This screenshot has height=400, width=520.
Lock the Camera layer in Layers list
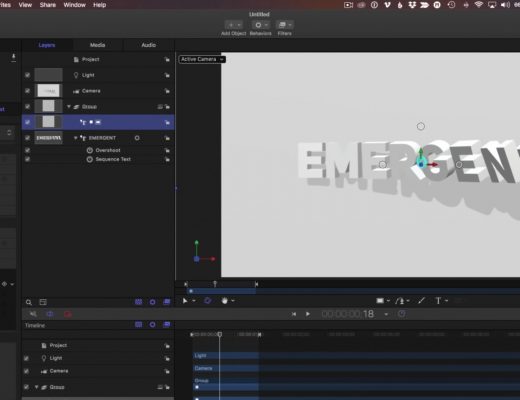click(167, 91)
